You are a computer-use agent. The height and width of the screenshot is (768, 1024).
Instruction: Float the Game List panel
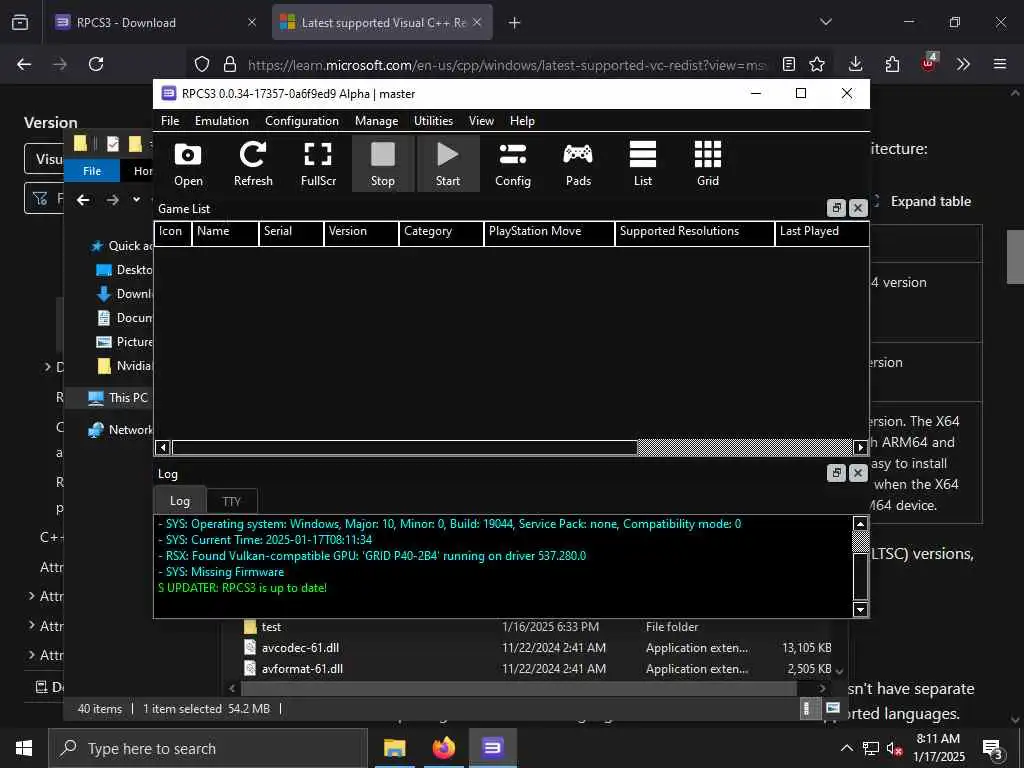836,208
